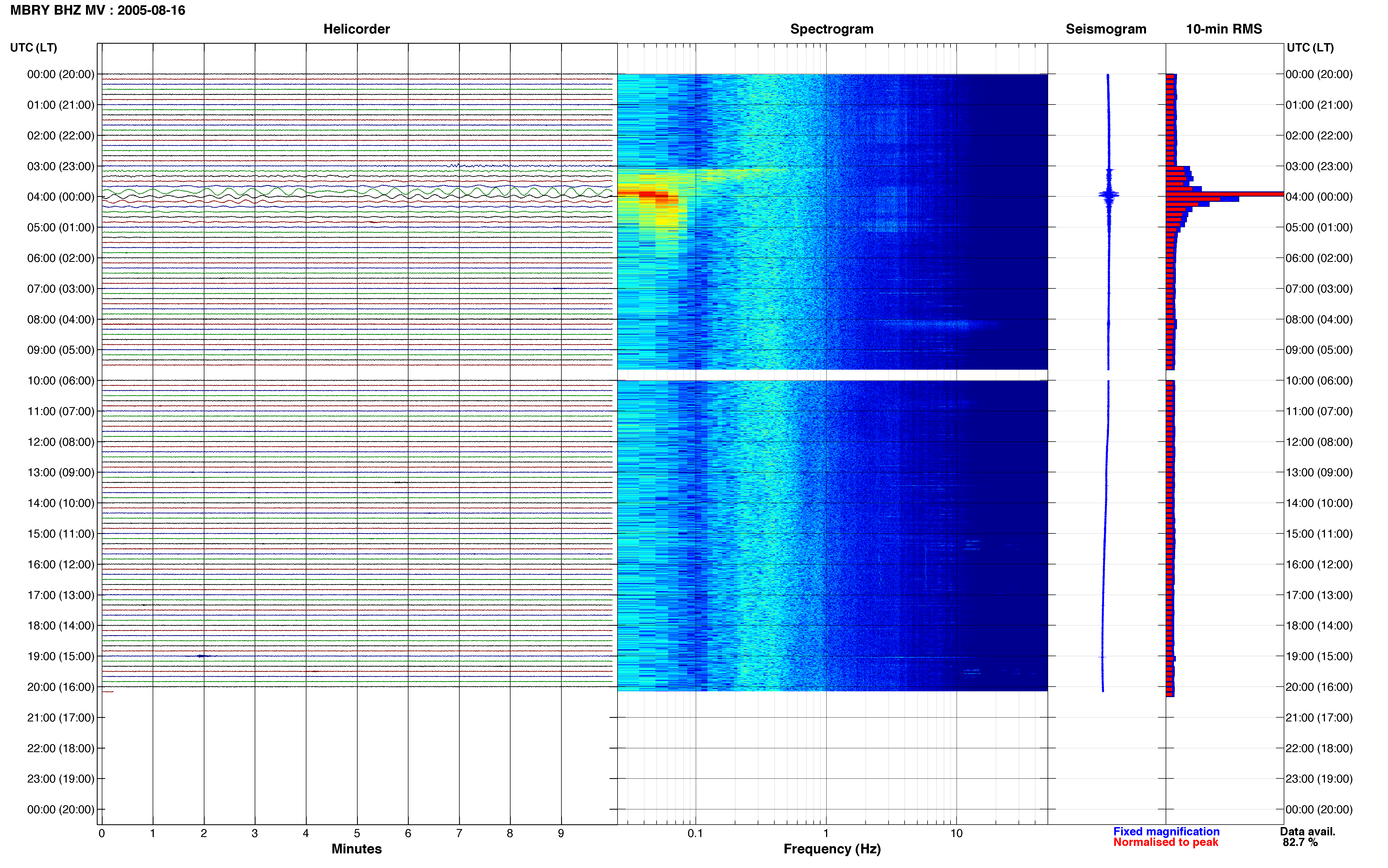This screenshot has width=1388, height=868.
Task: Click the 12:00 (08:00) label next to Helicorder
Action: coord(61,442)
